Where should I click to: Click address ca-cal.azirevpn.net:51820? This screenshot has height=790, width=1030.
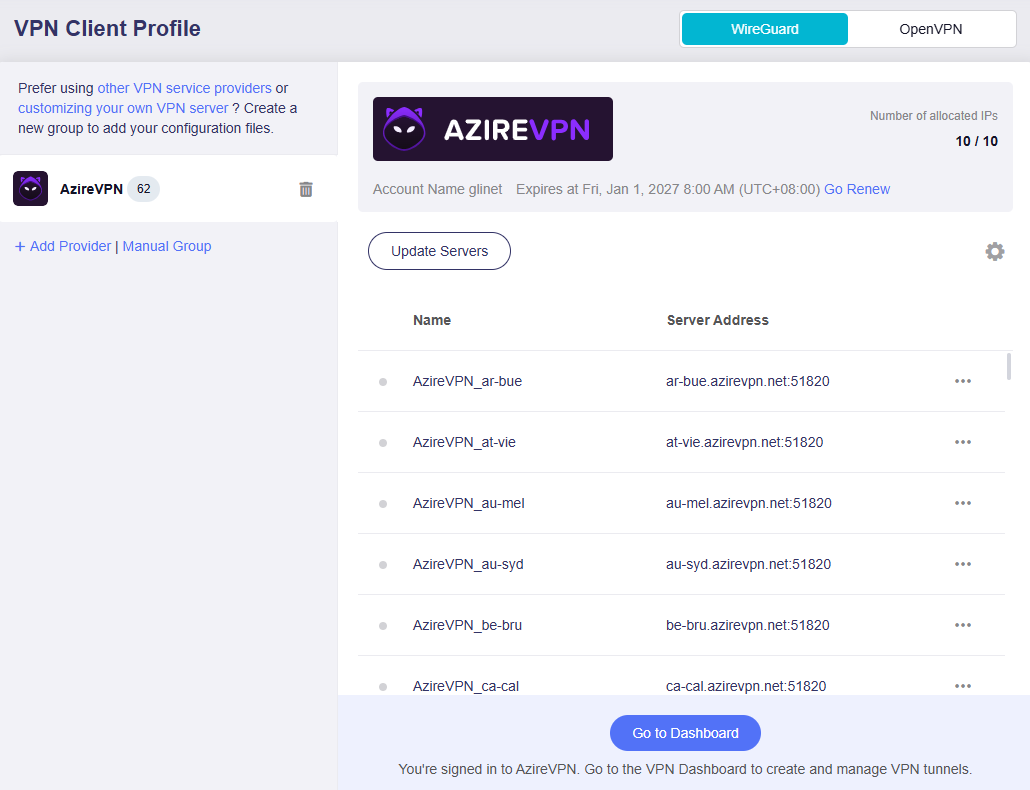click(746, 687)
